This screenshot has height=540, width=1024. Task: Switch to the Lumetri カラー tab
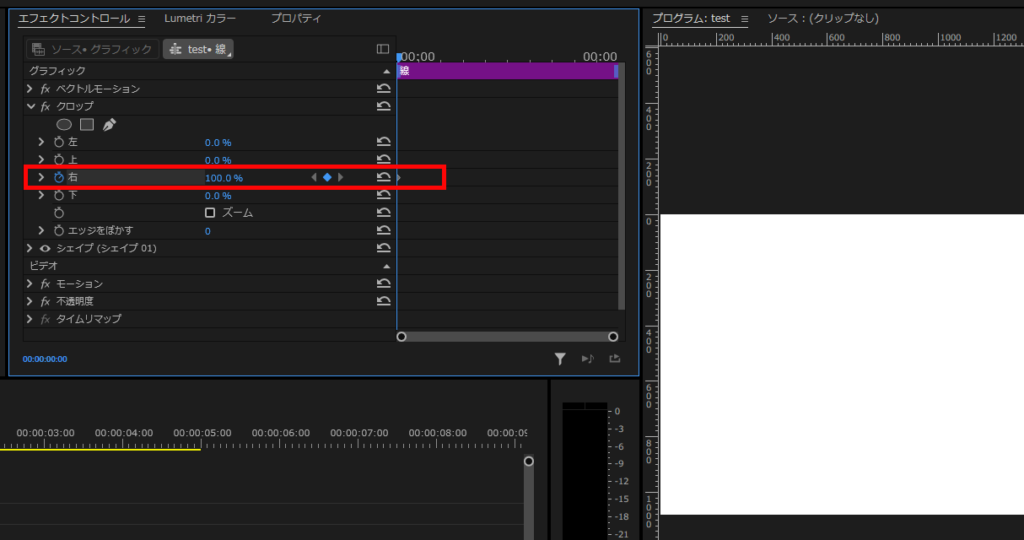tap(200, 19)
